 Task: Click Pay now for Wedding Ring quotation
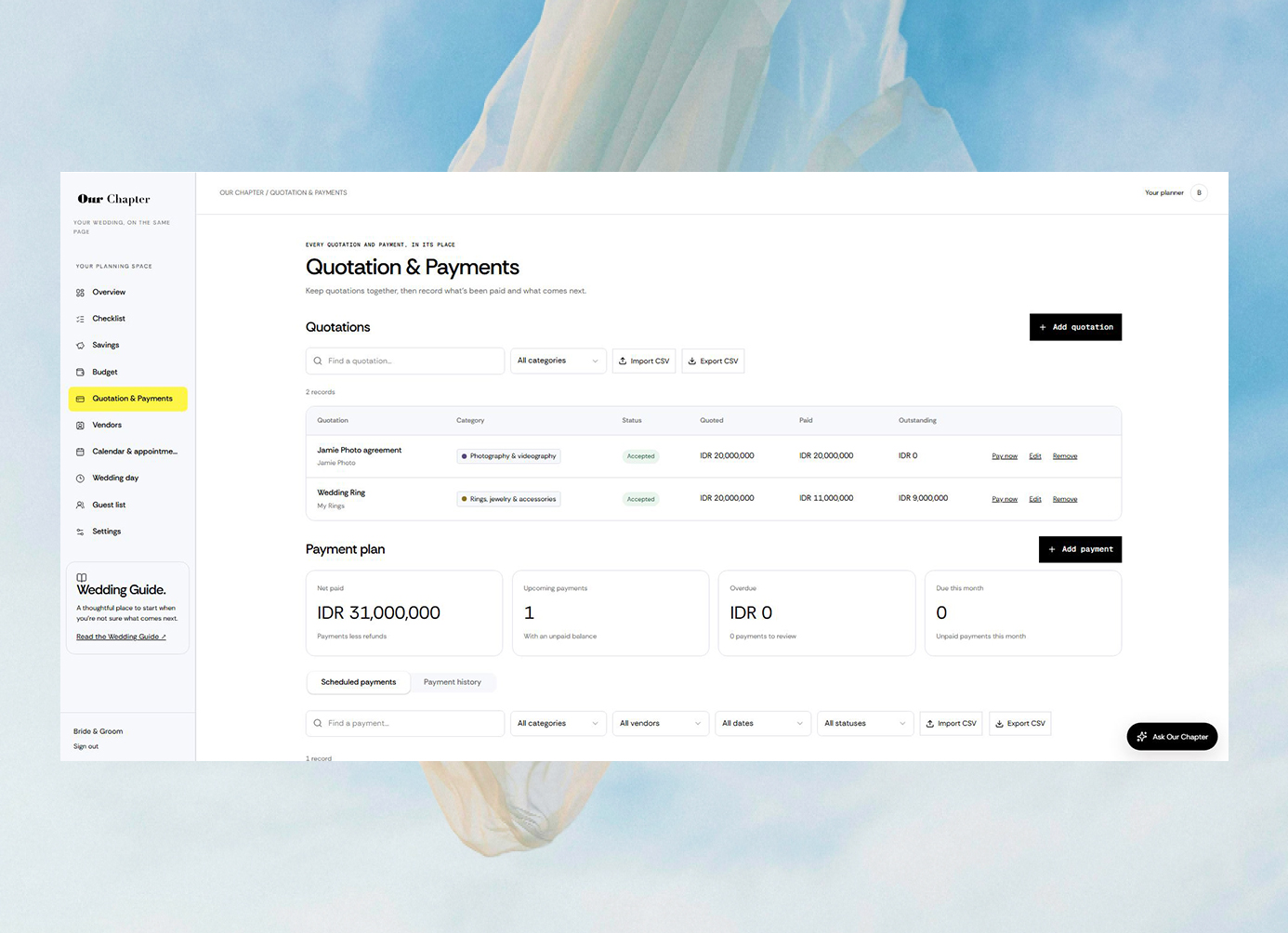coord(1005,500)
